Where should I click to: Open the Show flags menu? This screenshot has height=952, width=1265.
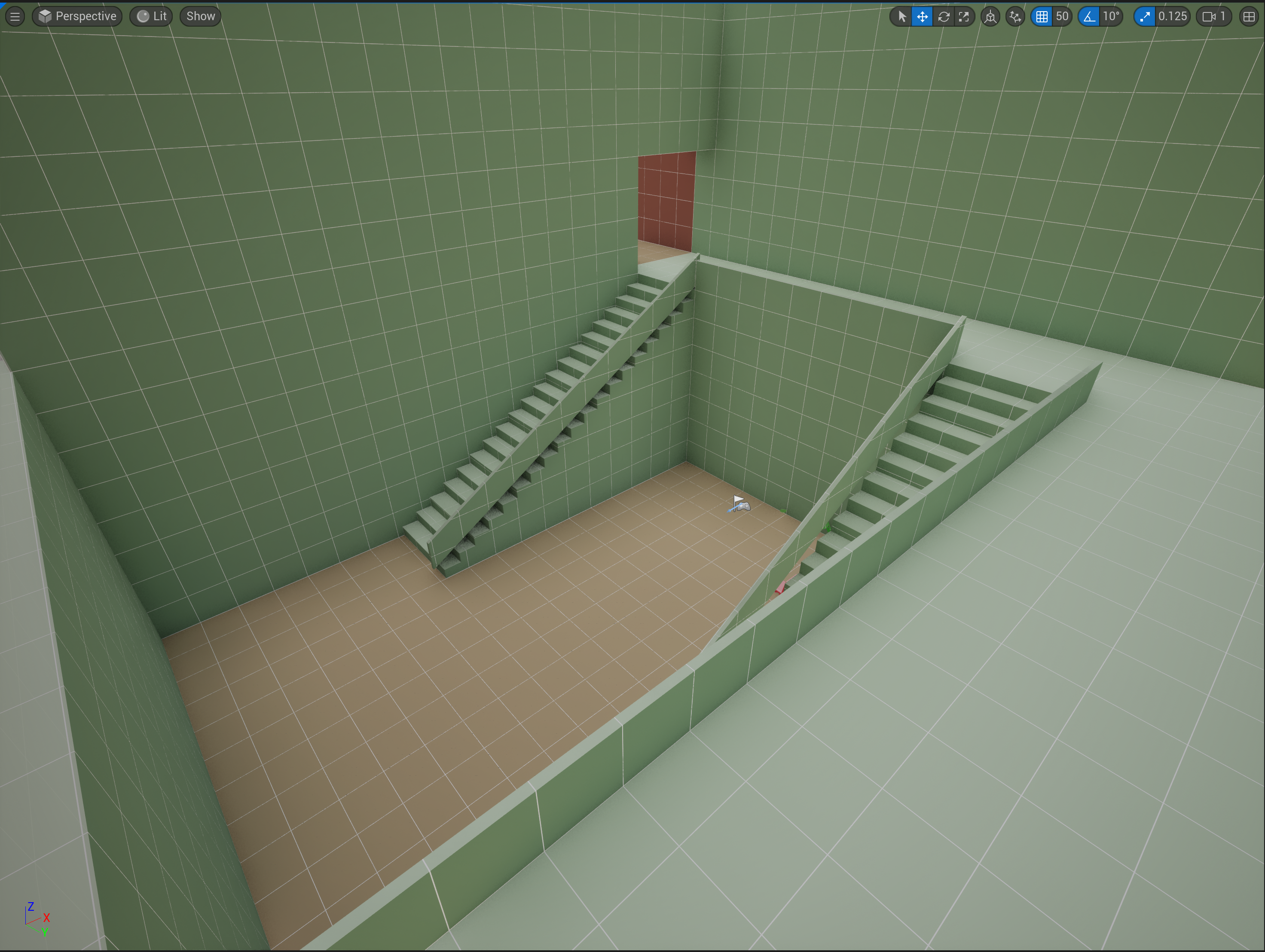coord(201,17)
